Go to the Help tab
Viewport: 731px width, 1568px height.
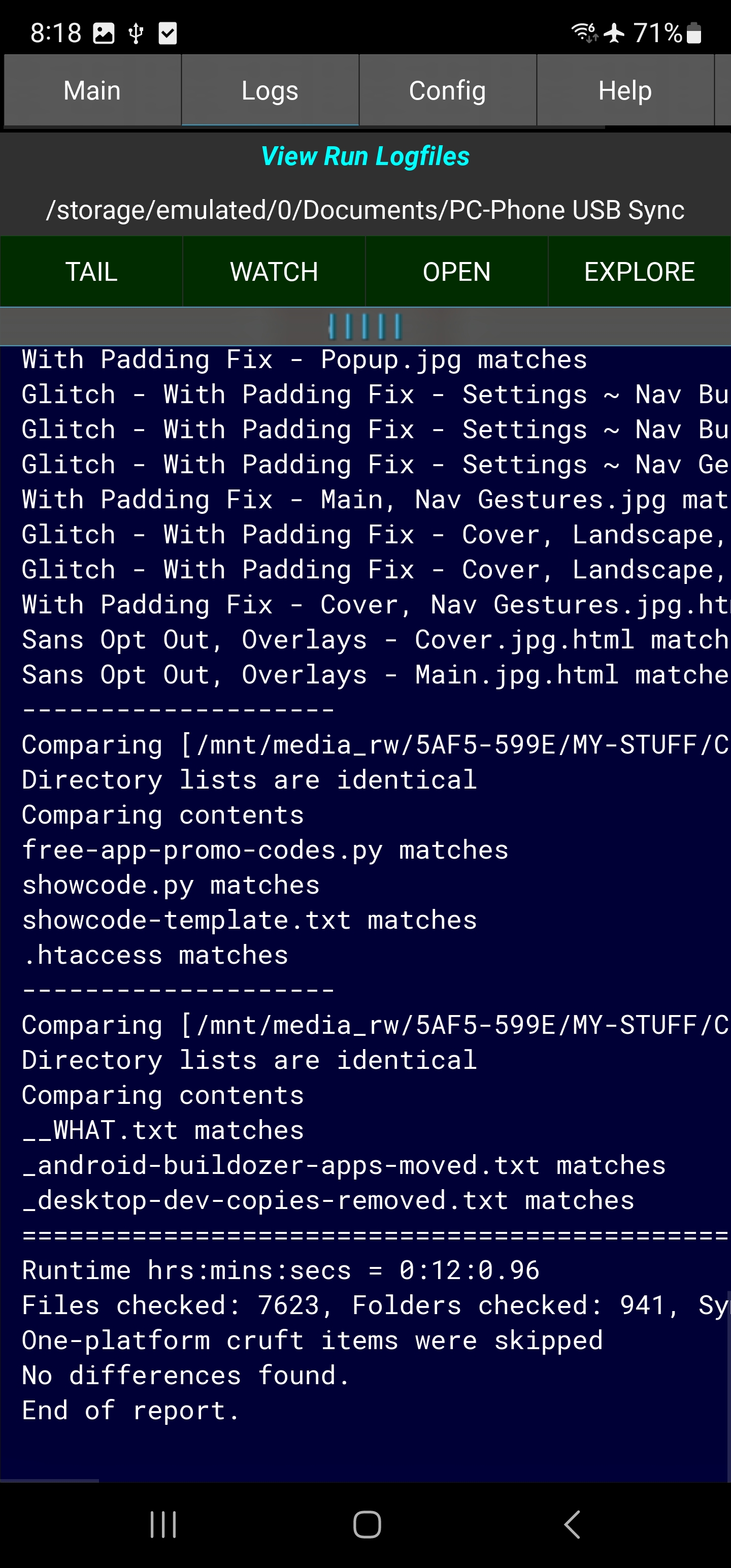click(624, 91)
